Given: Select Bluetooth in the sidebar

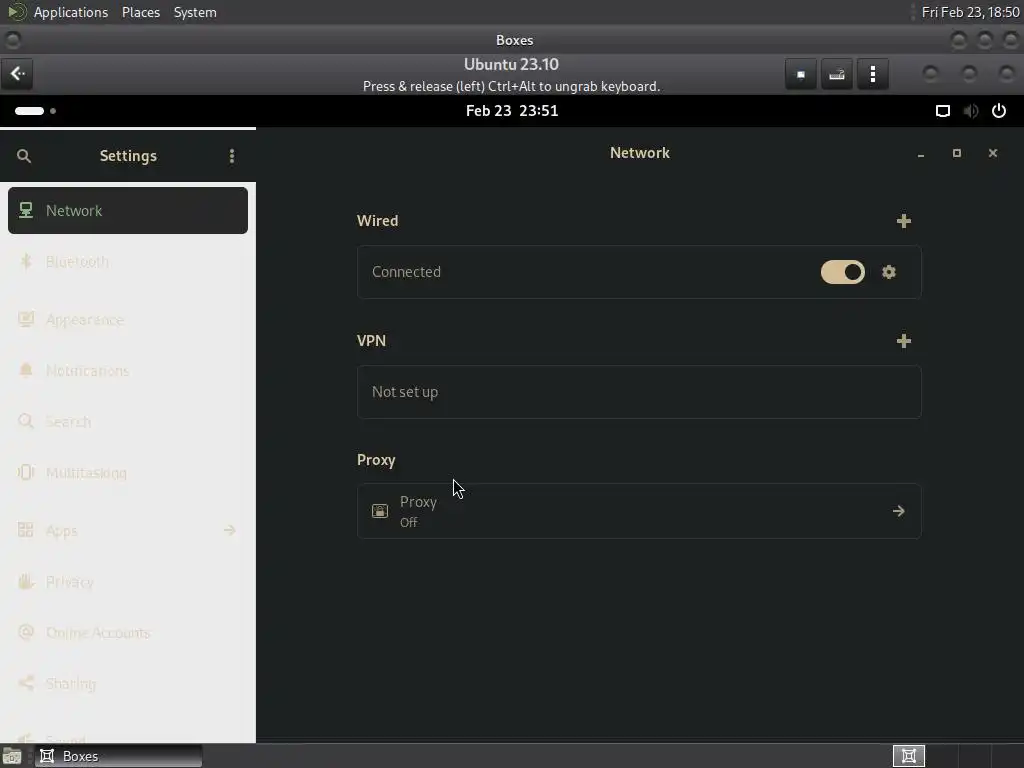Looking at the screenshot, I should click(x=128, y=262).
